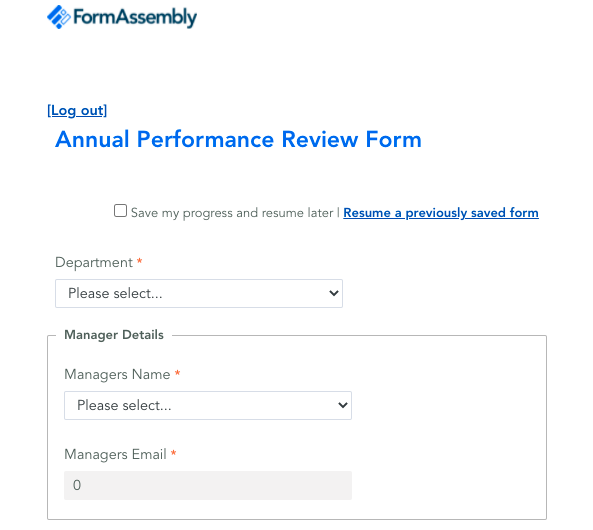
Task: Select the Annual Performance Review Form heading
Action: tap(238, 139)
